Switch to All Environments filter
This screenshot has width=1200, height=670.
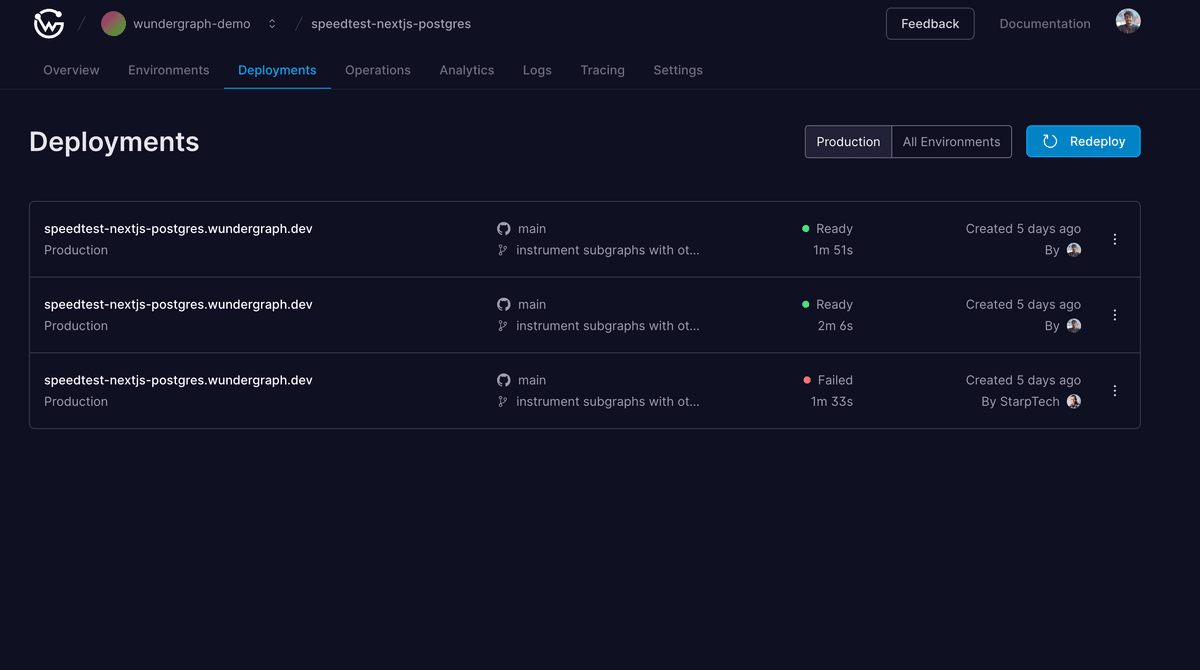pyautogui.click(x=950, y=141)
